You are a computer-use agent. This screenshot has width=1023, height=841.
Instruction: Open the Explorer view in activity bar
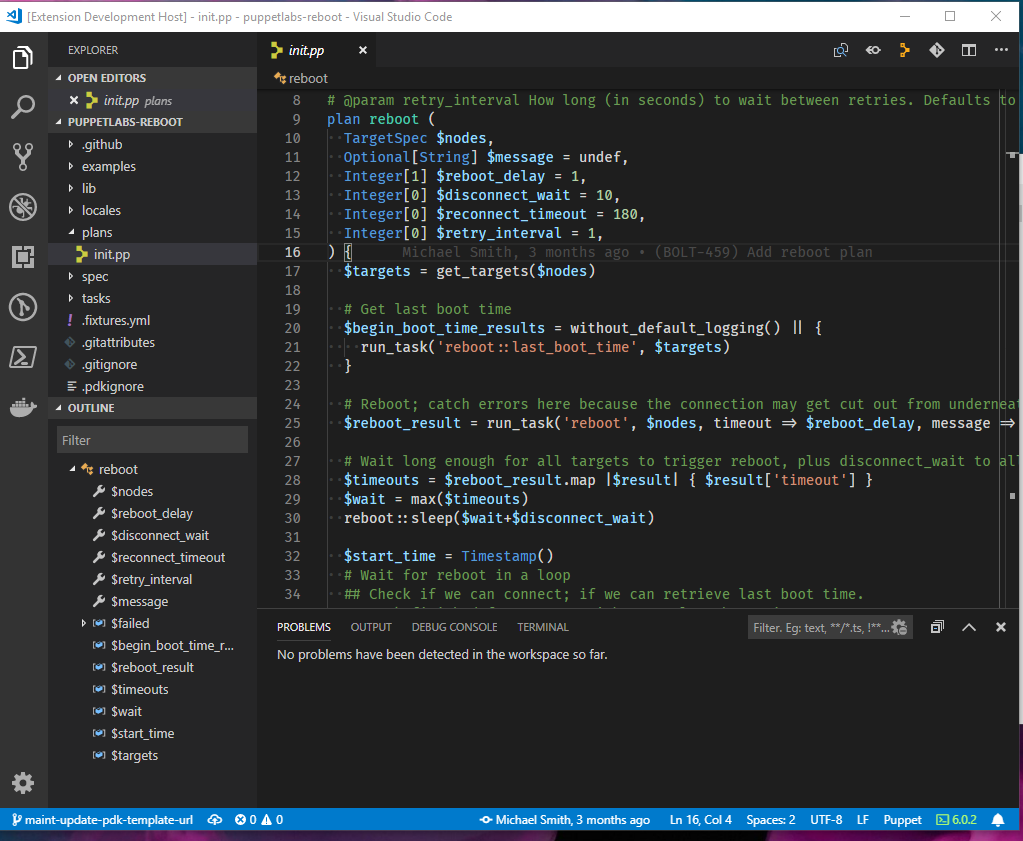click(23, 57)
